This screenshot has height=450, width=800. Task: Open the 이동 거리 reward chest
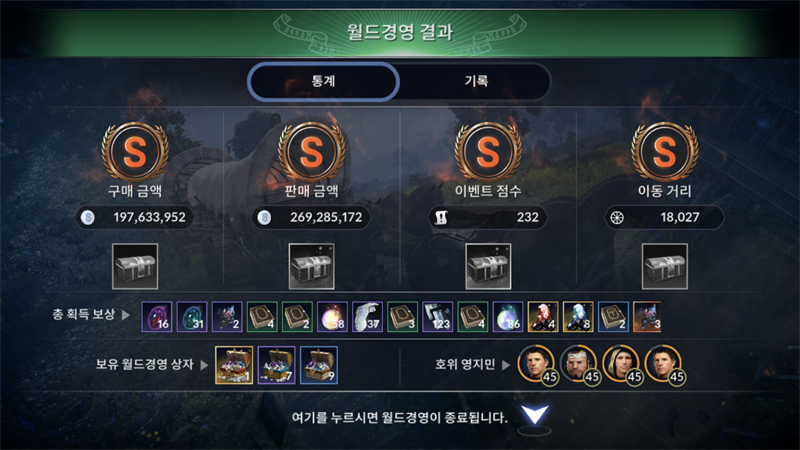[665, 266]
